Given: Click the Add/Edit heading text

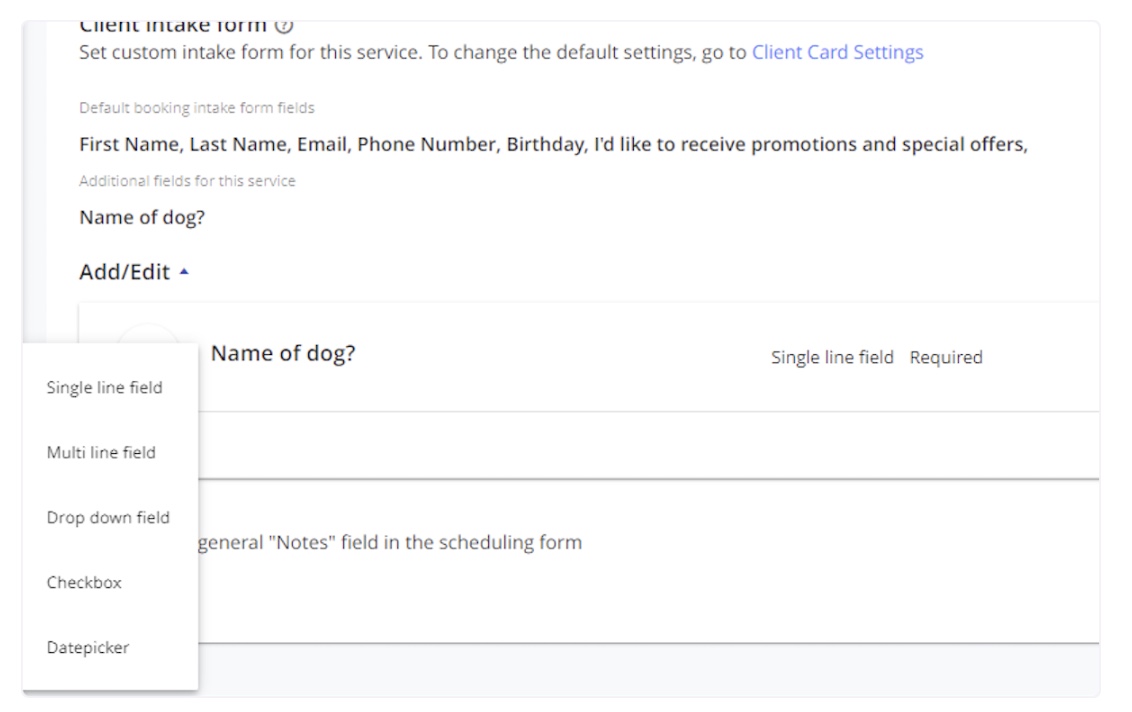Looking at the screenshot, I should point(124,272).
